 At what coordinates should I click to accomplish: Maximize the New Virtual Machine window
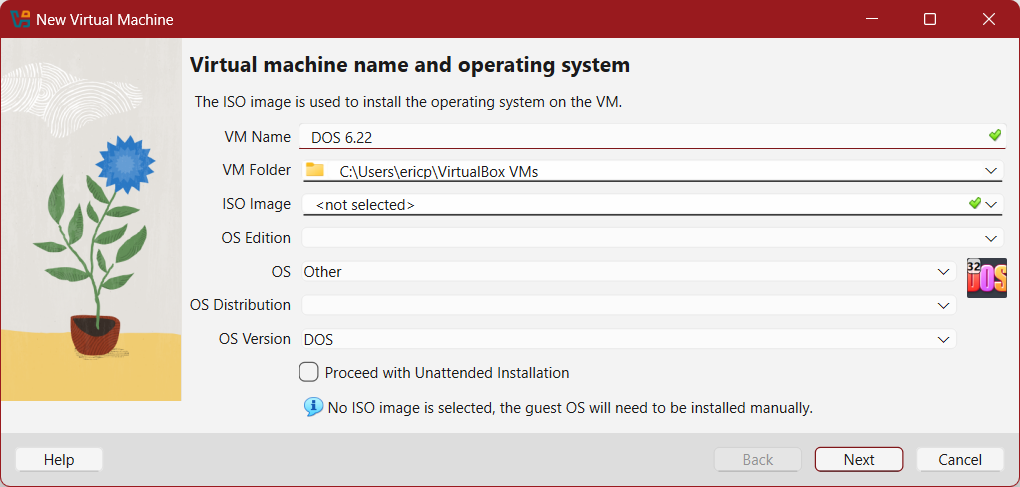pyautogui.click(x=930, y=19)
